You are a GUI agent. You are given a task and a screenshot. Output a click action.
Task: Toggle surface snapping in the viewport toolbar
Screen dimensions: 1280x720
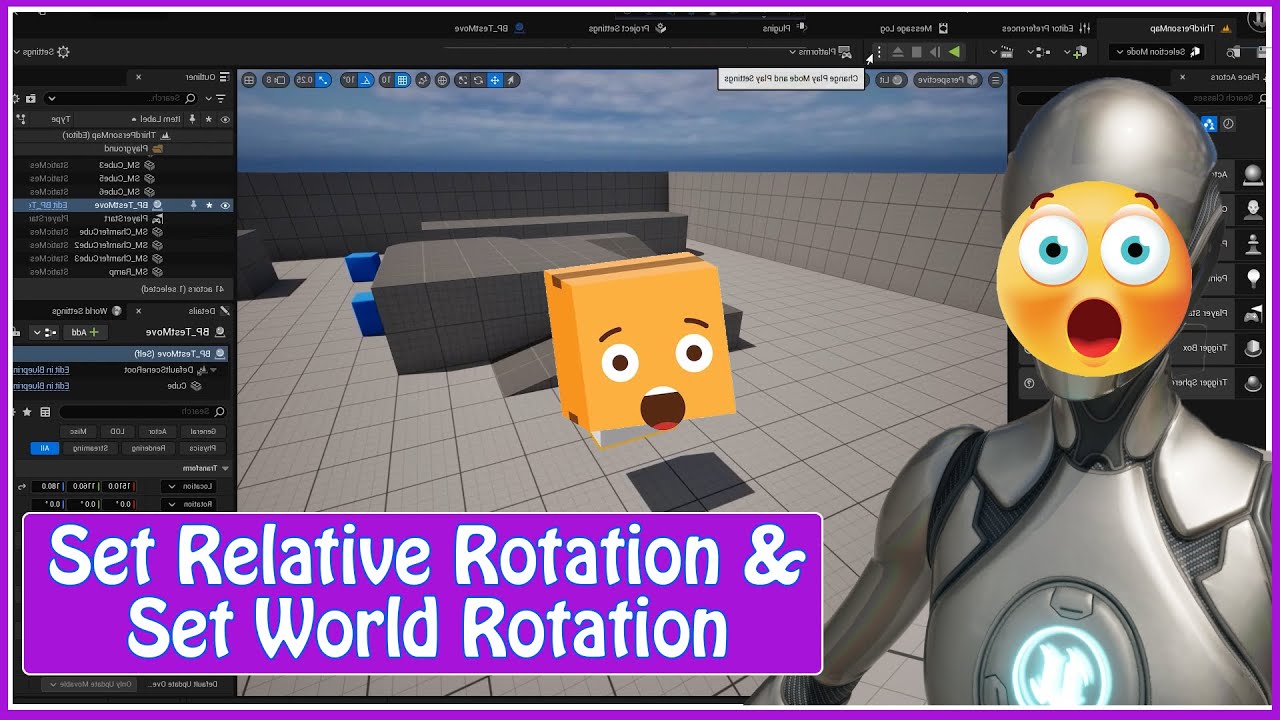pyautogui.click(x=423, y=80)
